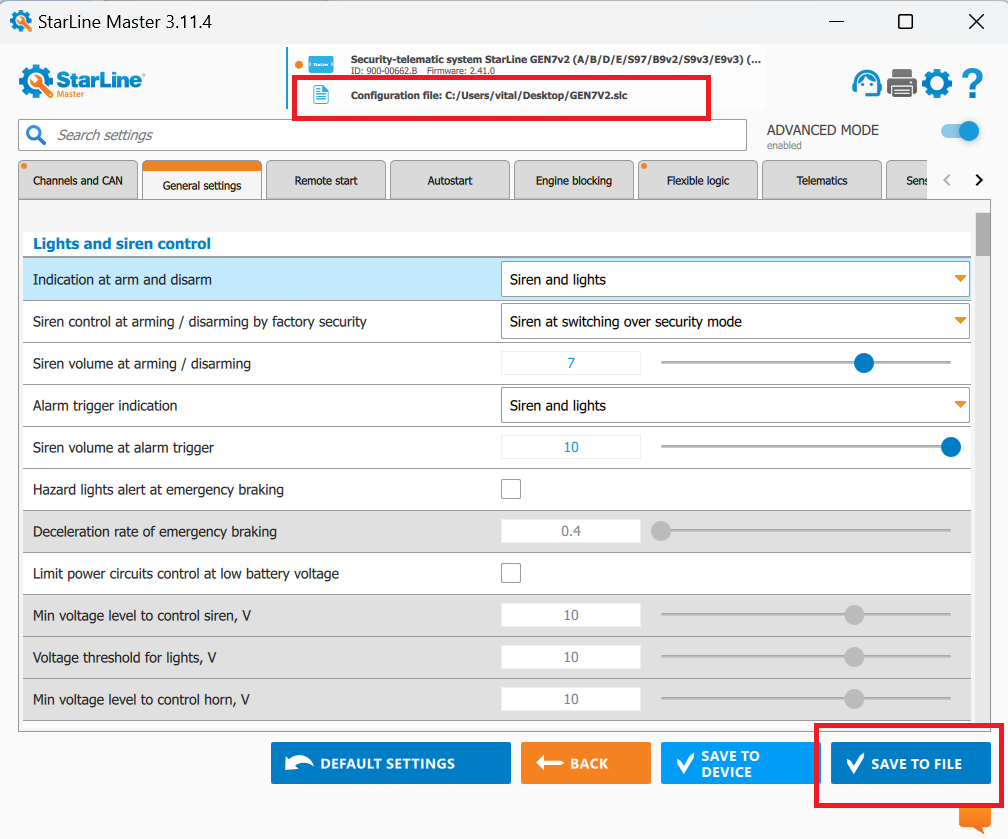
Task: Open the support headset icon
Action: pos(867,83)
